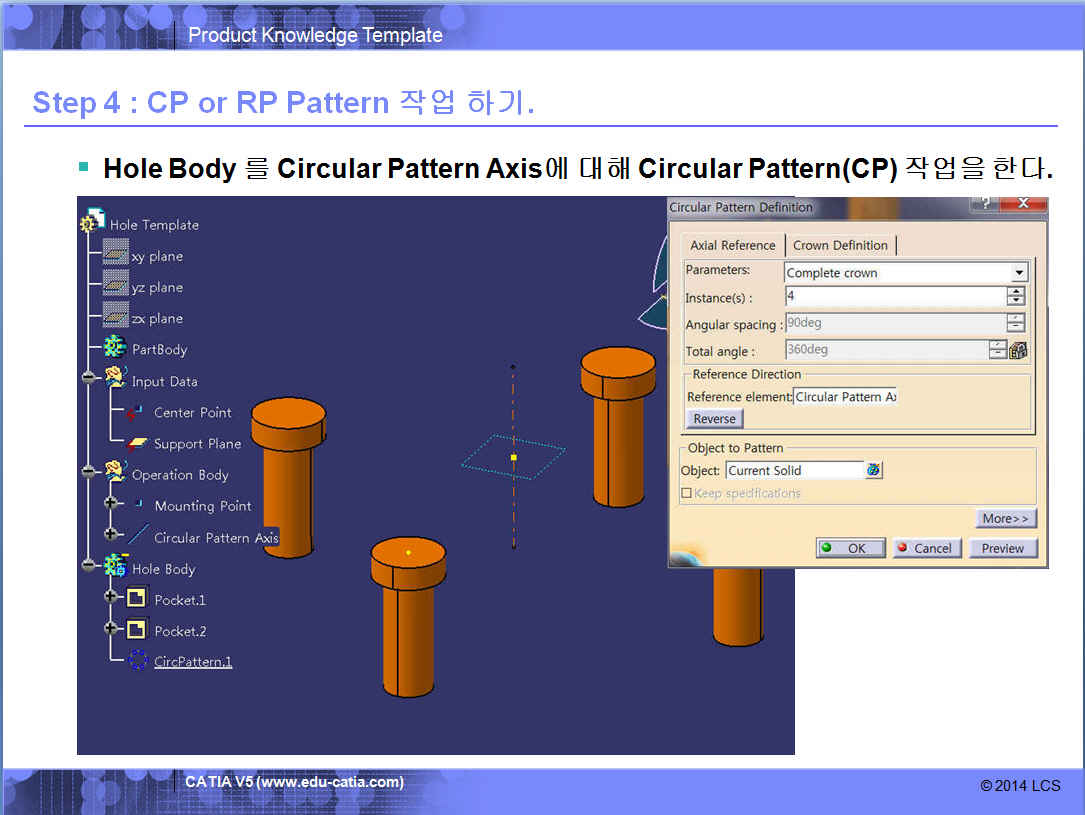Expand the Pocket.2 tree node
1085x815 pixels.
tap(110, 628)
